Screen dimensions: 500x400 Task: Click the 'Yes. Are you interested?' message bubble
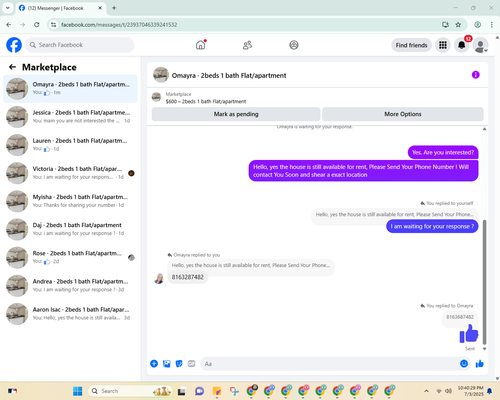point(443,153)
